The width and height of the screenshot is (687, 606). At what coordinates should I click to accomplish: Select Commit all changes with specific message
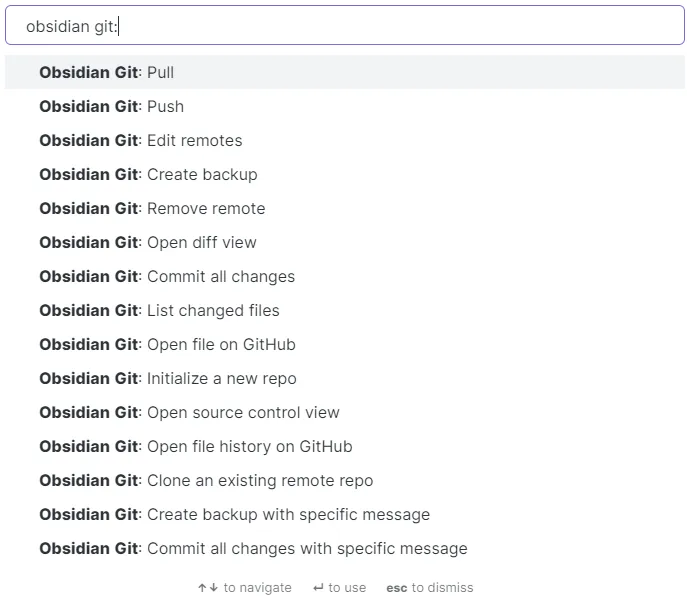[x=253, y=548]
